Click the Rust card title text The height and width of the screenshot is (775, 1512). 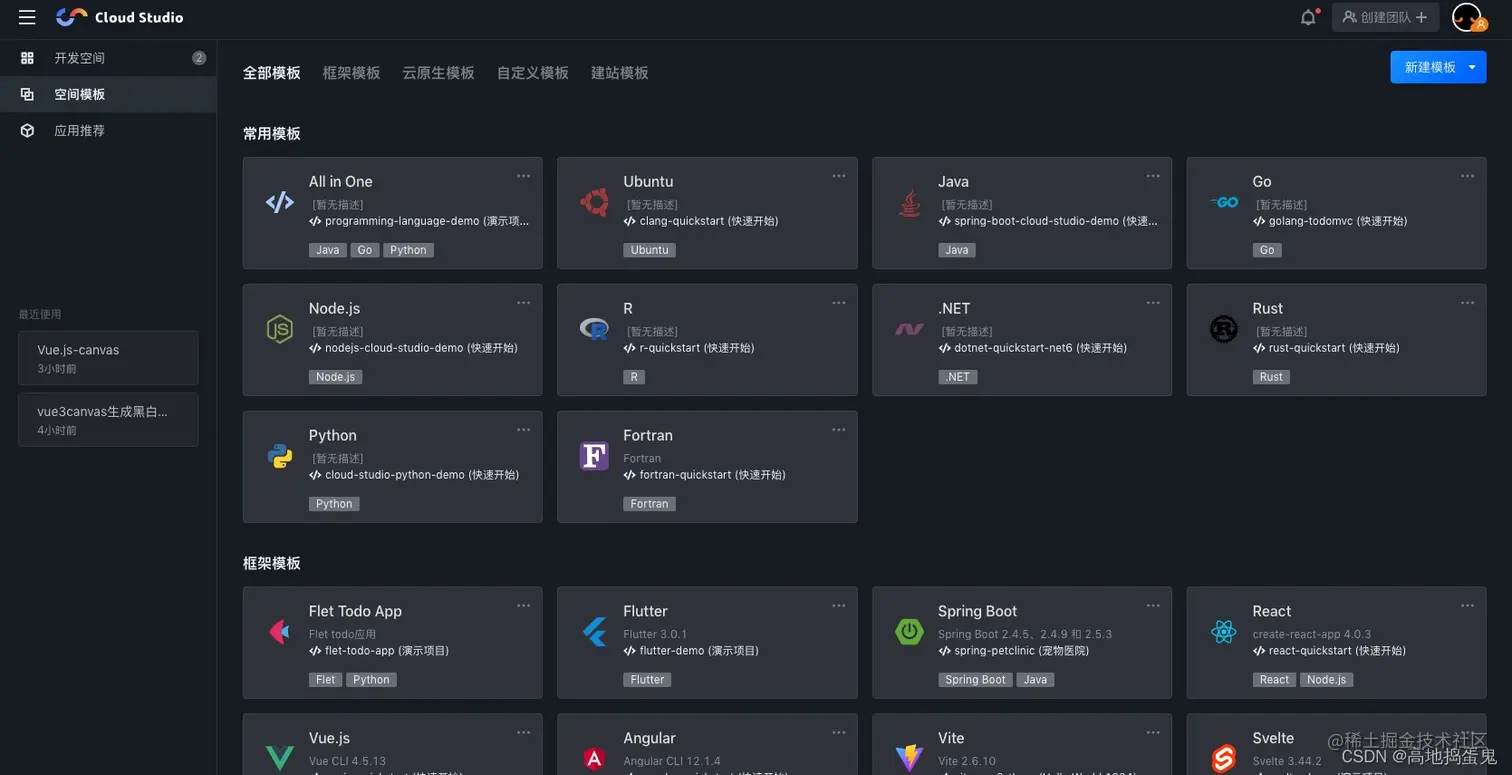(1267, 308)
